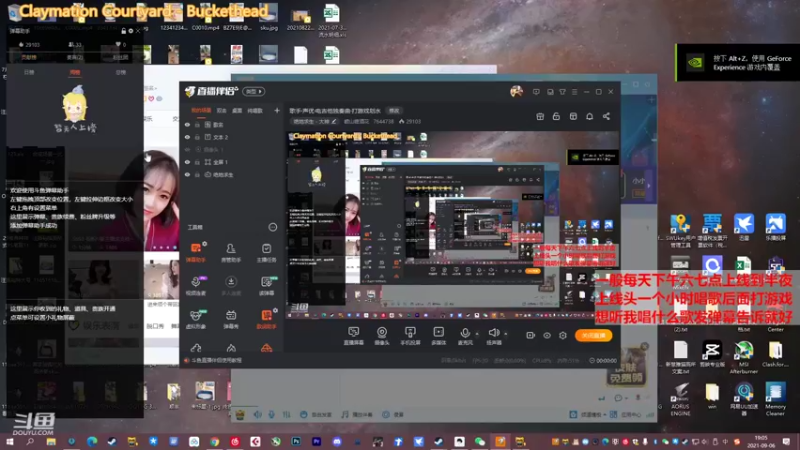800x450 pixels.
Task: Open the 数据助手 tool
Action: [266, 319]
